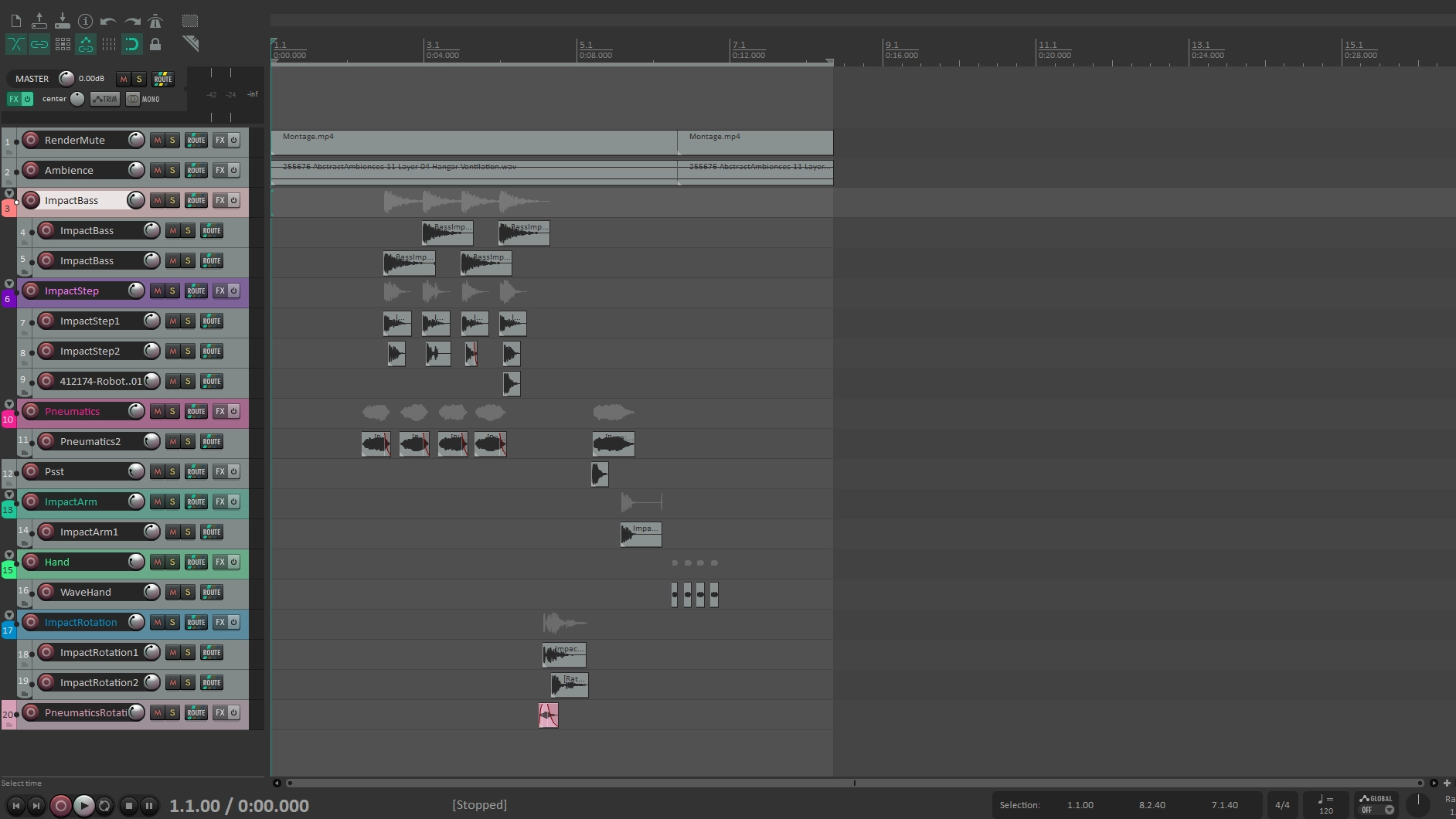Open the project settings info icon
1456x819 pixels.
[86, 21]
